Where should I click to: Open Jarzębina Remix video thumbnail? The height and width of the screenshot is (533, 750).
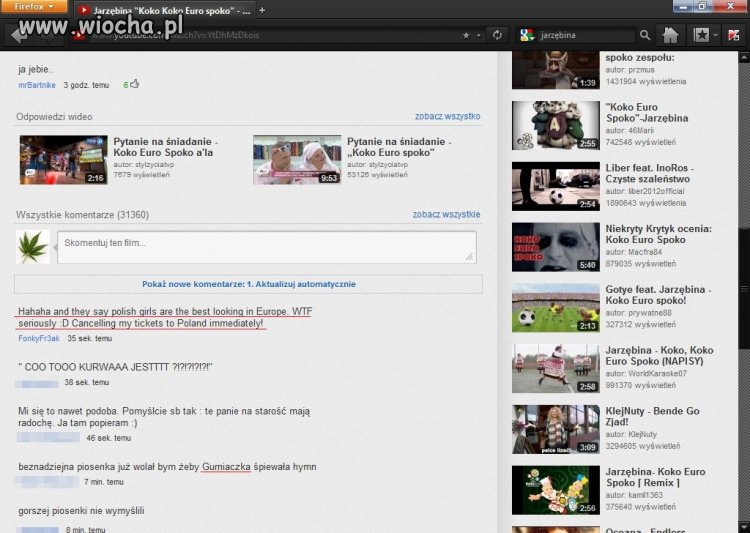pyautogui.click(x=555, y=490)
